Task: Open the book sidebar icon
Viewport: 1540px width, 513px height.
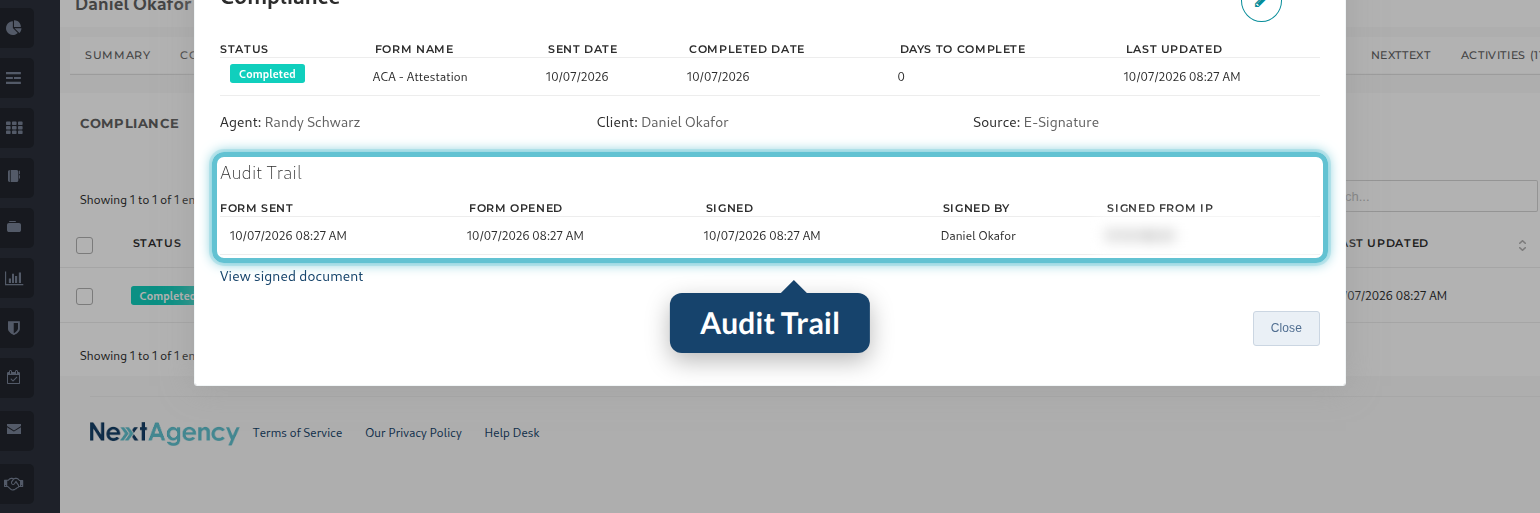Action: [x=14, y=178]
